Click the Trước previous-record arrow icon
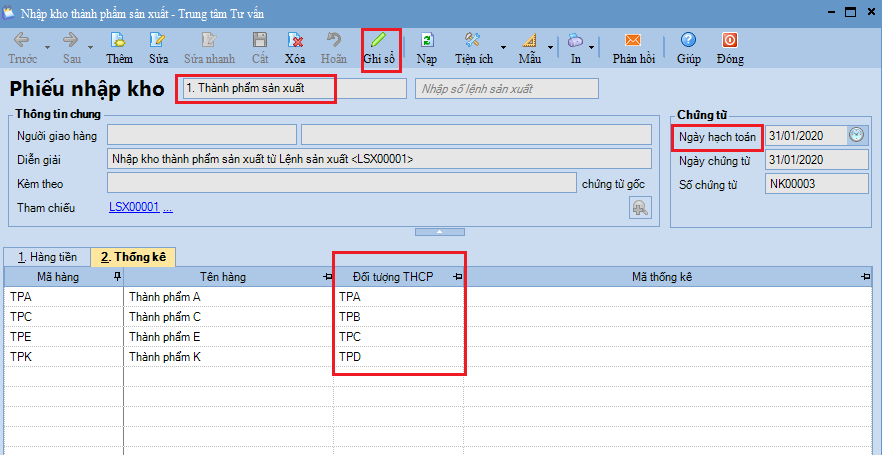Screen dimensions: 882x455 pyautogui.click(x=22, y=40)
